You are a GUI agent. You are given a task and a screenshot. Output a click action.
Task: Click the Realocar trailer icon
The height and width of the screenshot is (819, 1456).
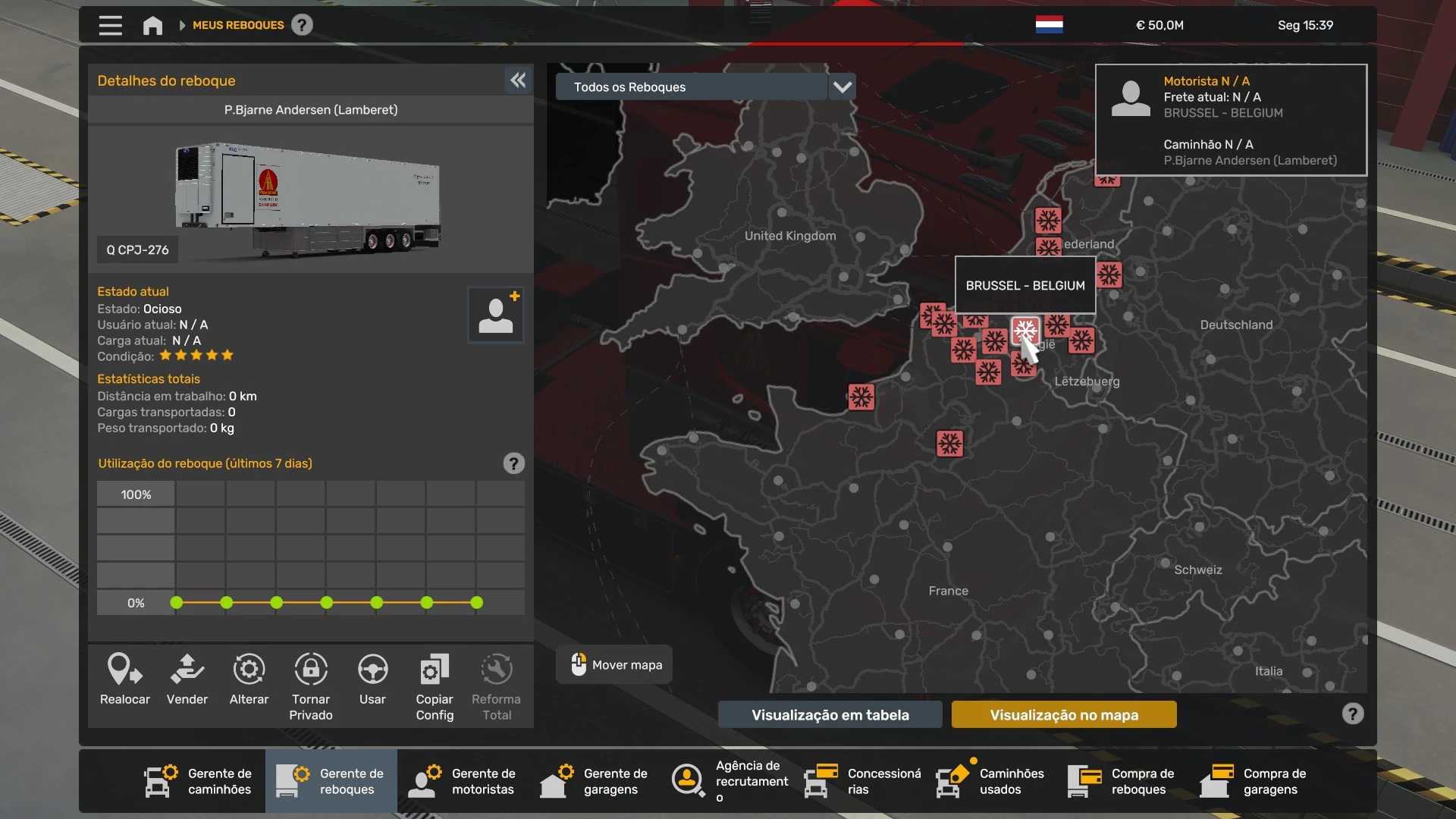click(x=124, y=670)
